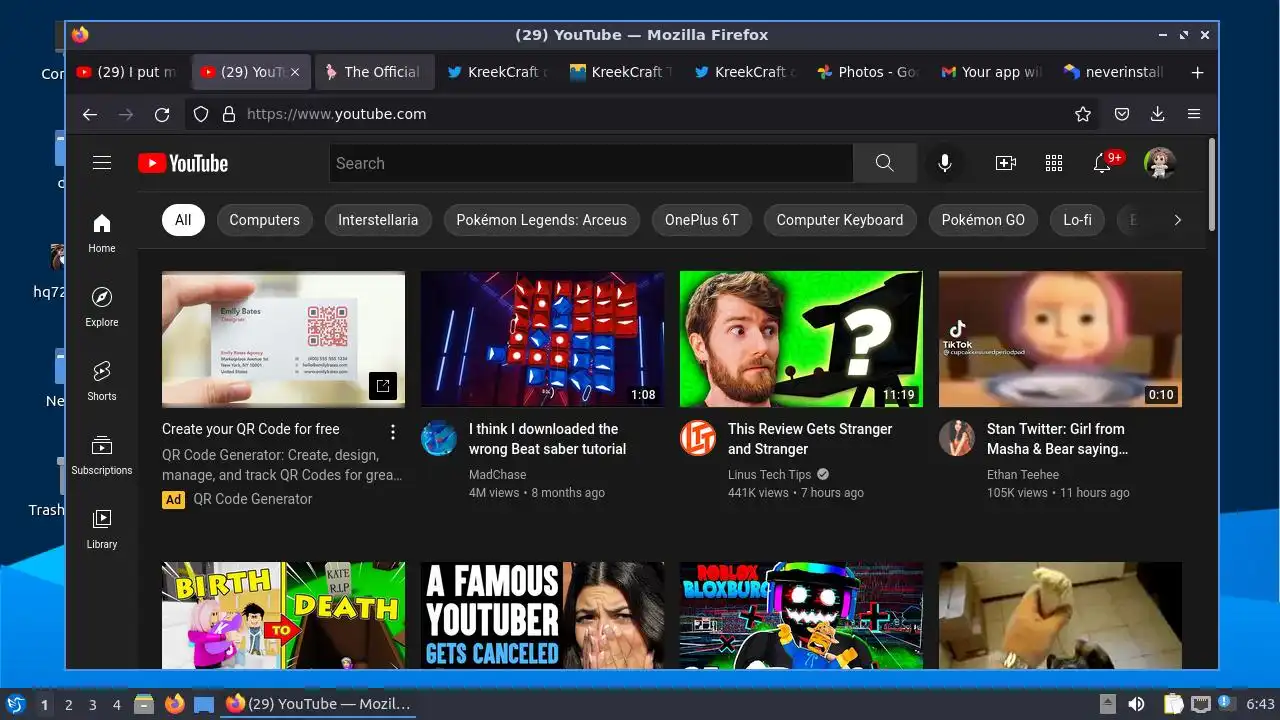1280x720 pixels.
Task: Go back with the browser back arrow
Action: [90, 114]
